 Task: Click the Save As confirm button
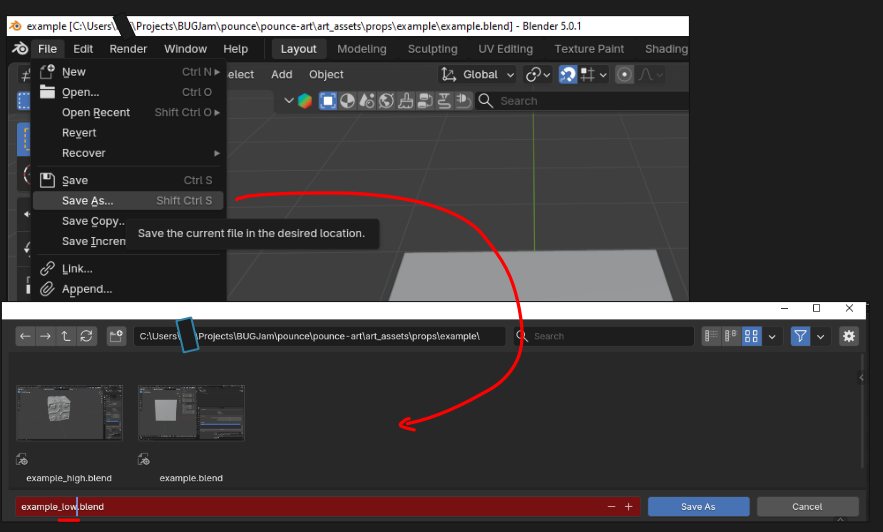[697, 507]
